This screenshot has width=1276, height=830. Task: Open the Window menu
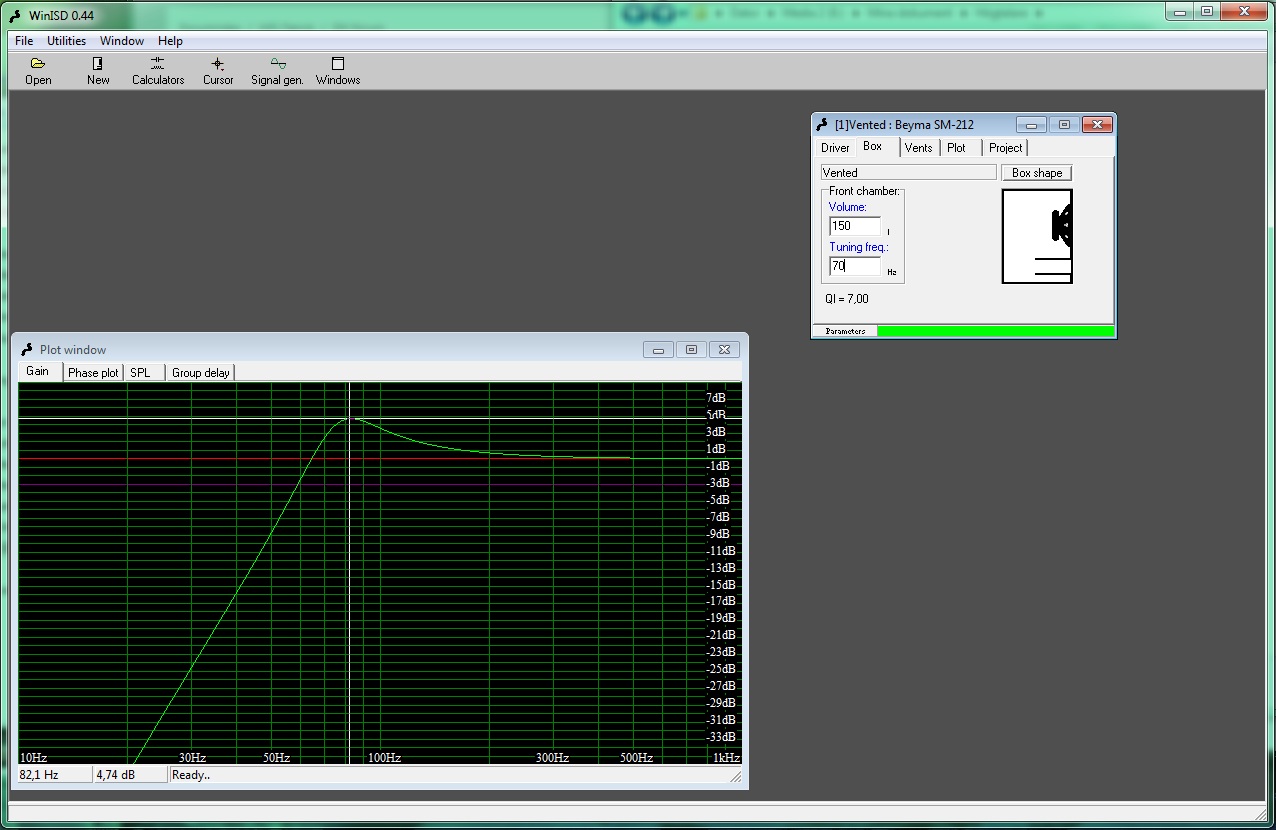(x=122, y=41)
